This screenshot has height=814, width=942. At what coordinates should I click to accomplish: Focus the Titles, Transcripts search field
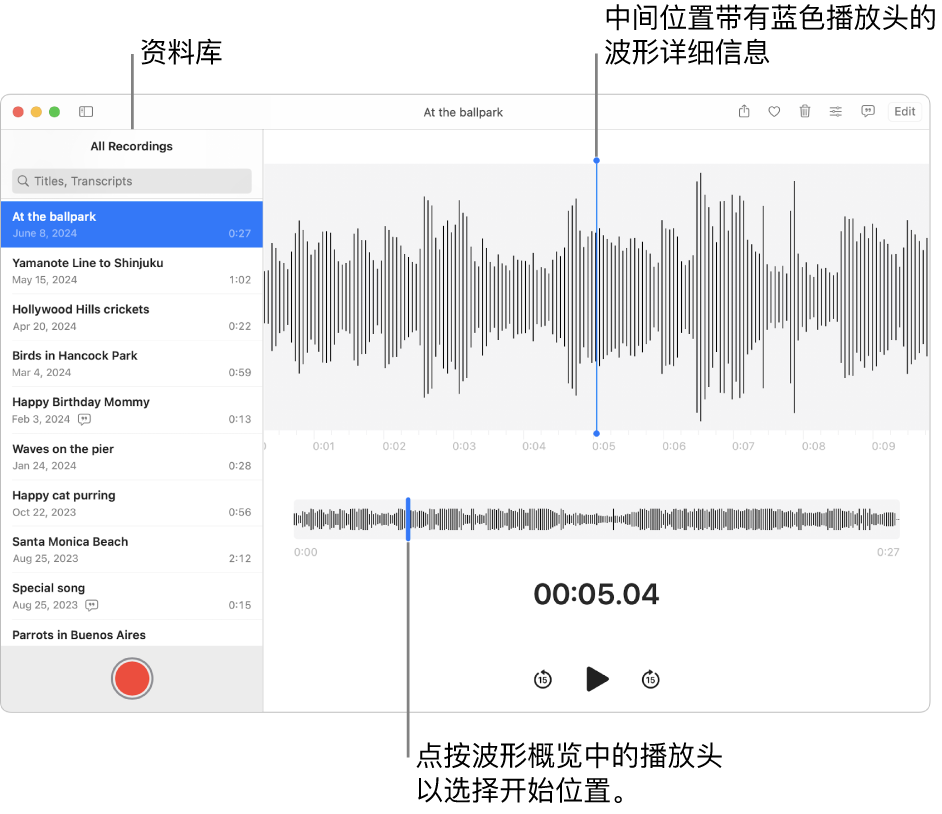132,181
